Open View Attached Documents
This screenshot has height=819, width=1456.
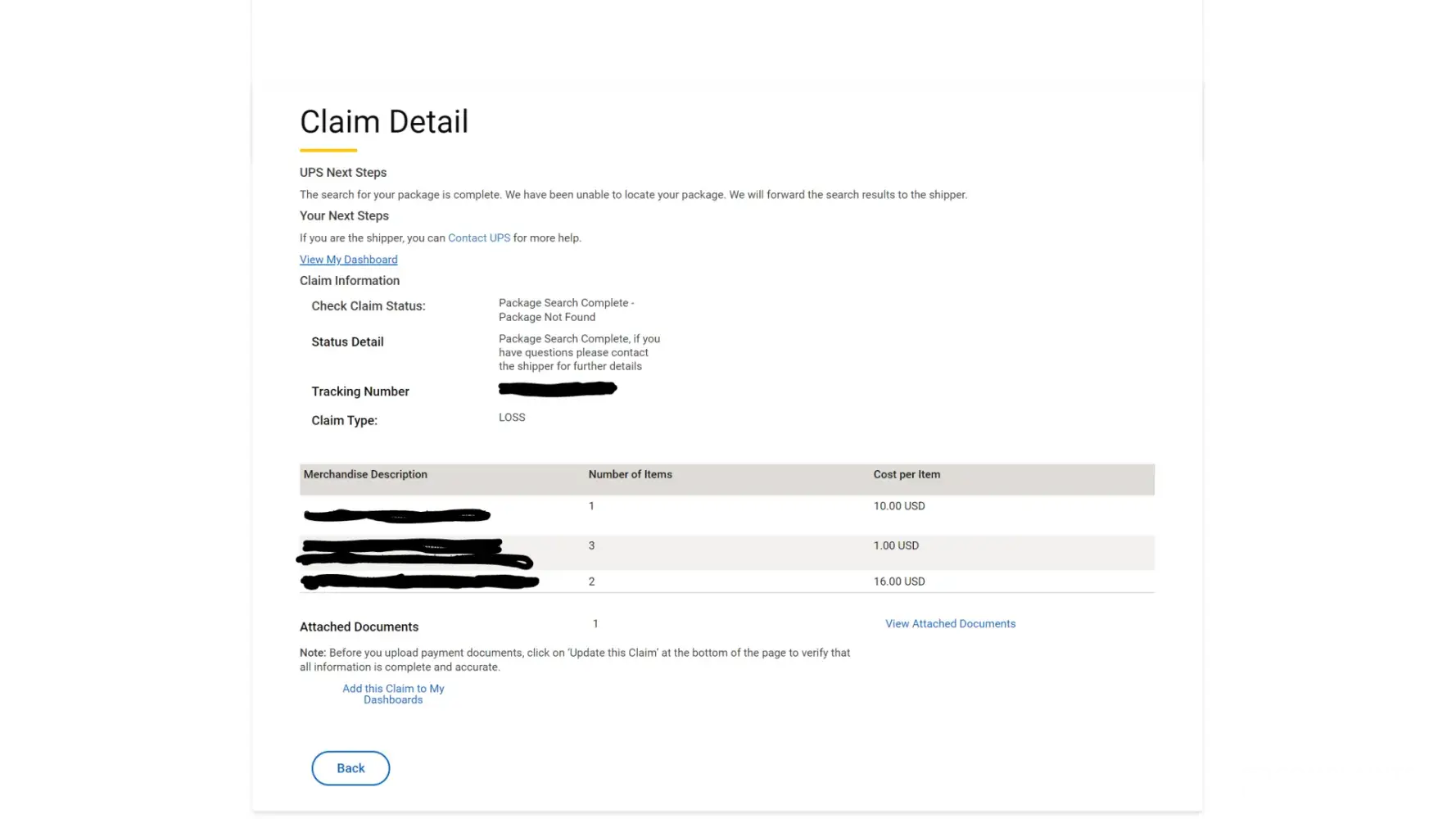[950, 624]
